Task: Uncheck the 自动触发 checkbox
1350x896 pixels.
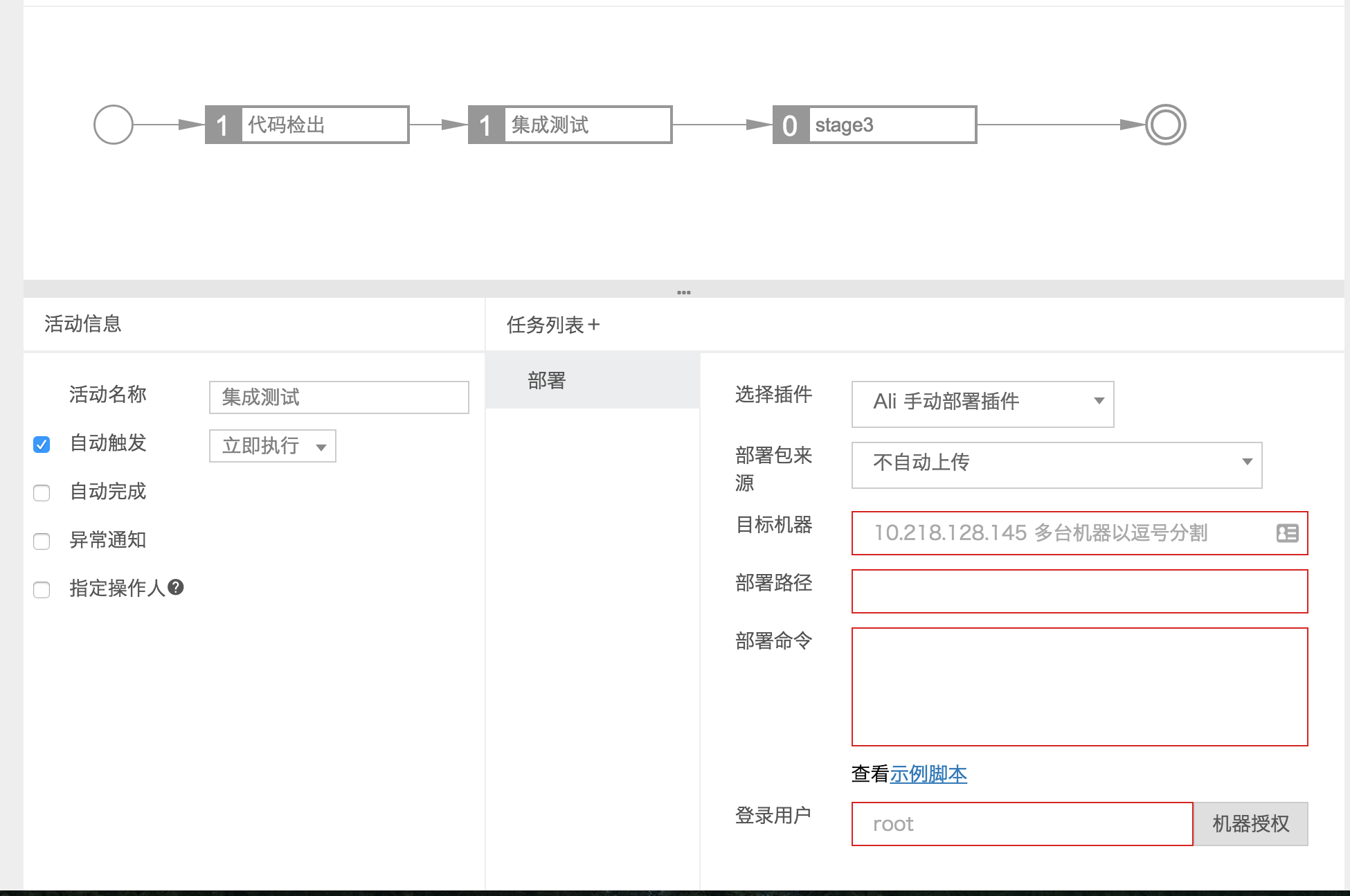Action: tap(42, 444)
